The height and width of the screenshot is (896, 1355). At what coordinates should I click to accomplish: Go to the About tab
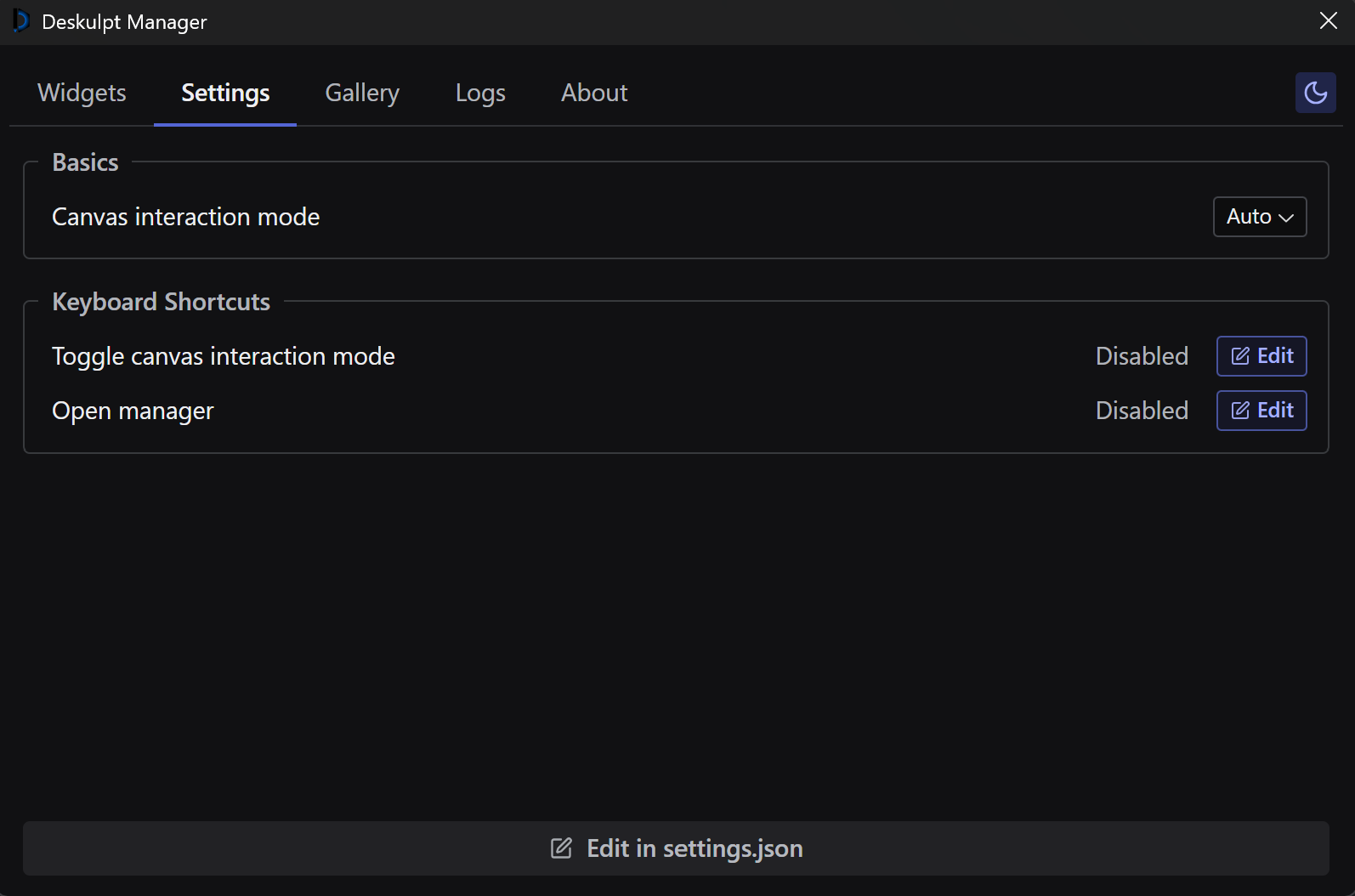click(x=594, y=93)
